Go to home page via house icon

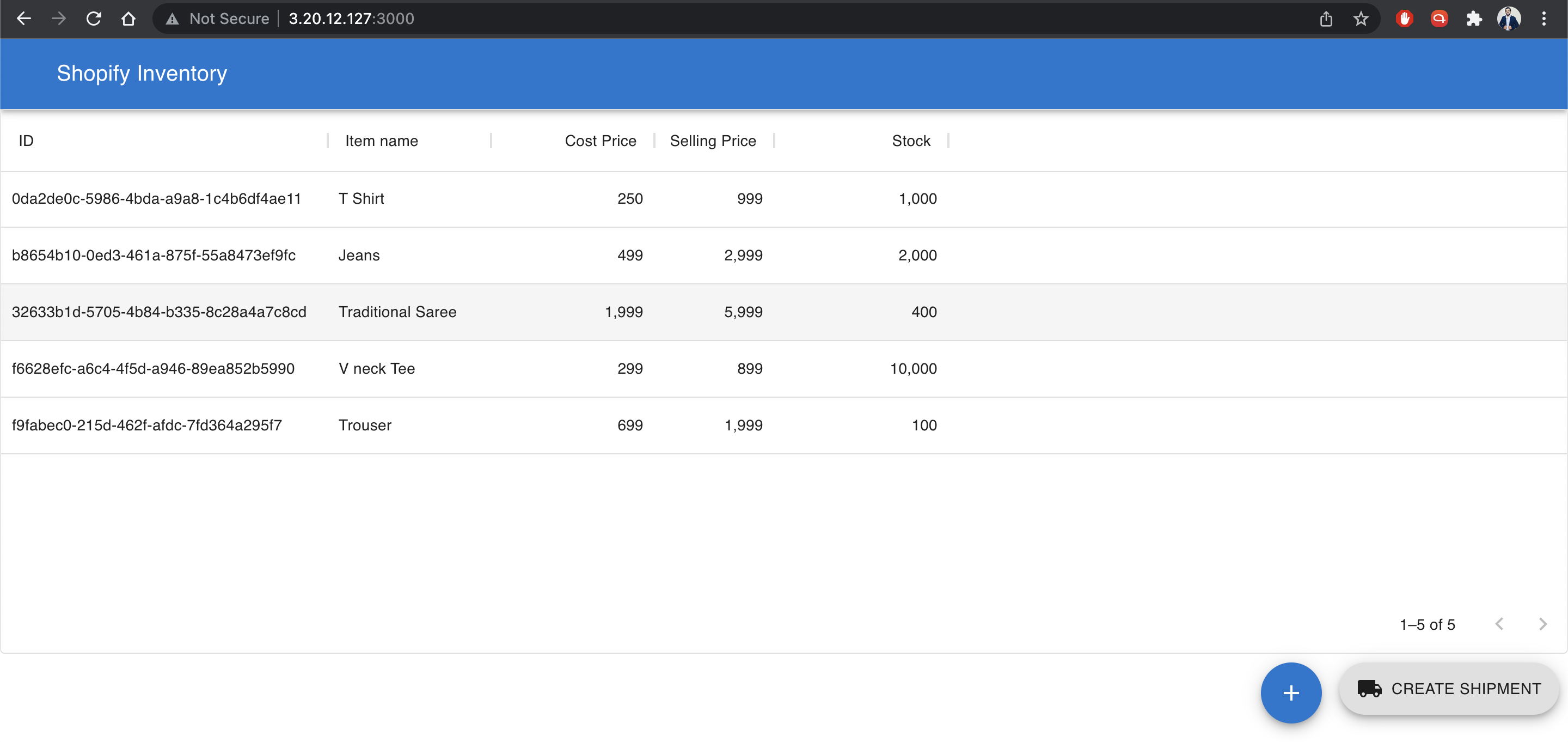(128, 19)
